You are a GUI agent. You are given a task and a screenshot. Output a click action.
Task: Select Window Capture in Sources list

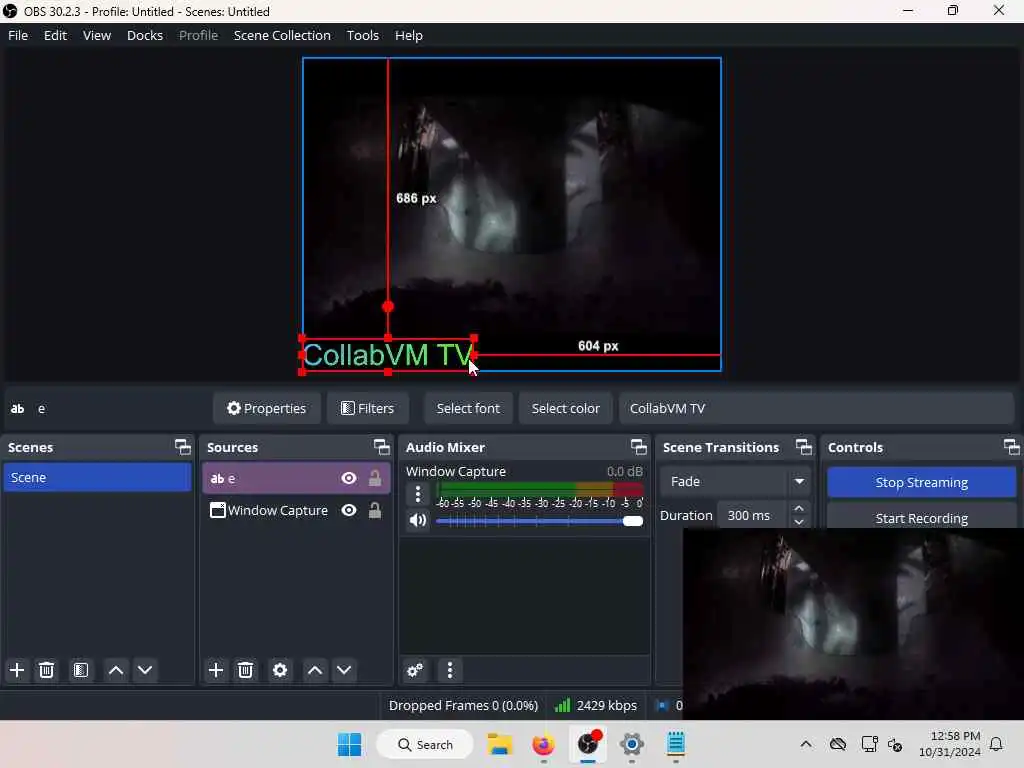(x=296, y=510)
